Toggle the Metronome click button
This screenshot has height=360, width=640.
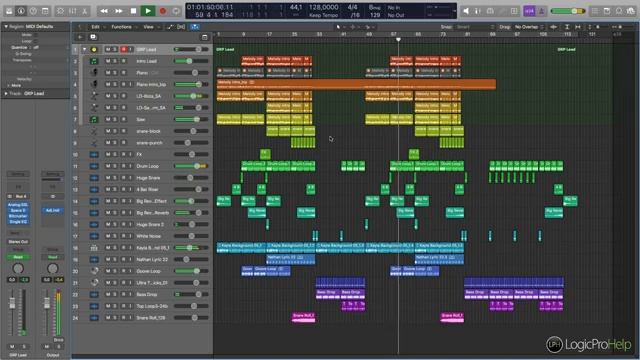(542, 11)
